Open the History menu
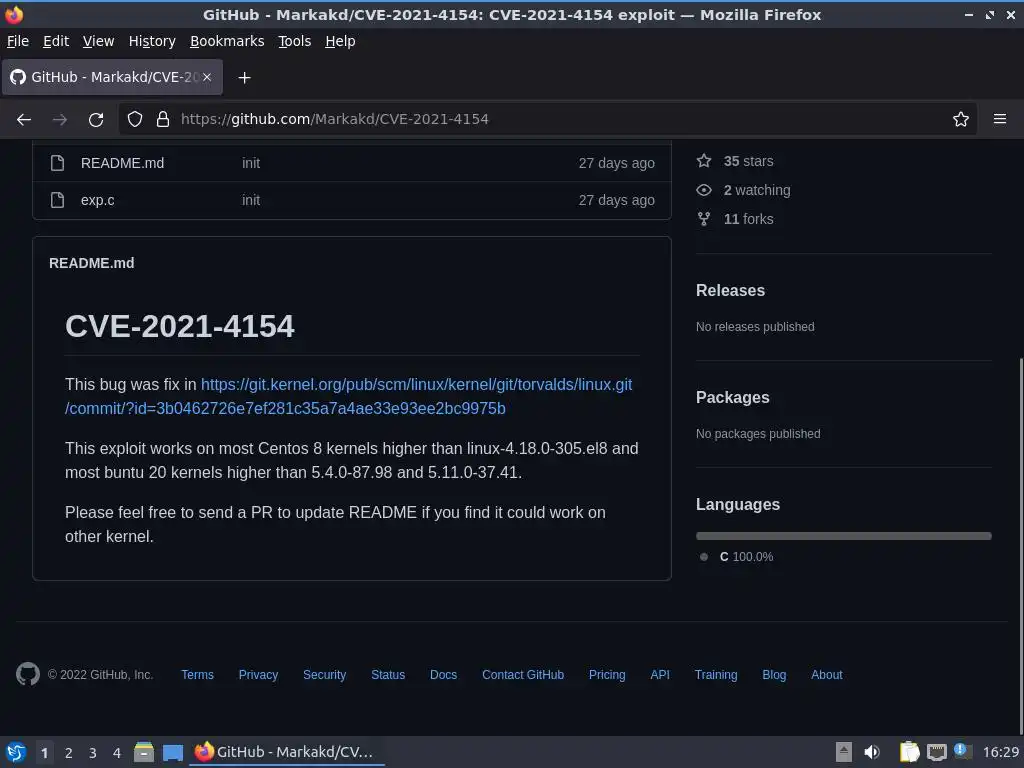 152,41
